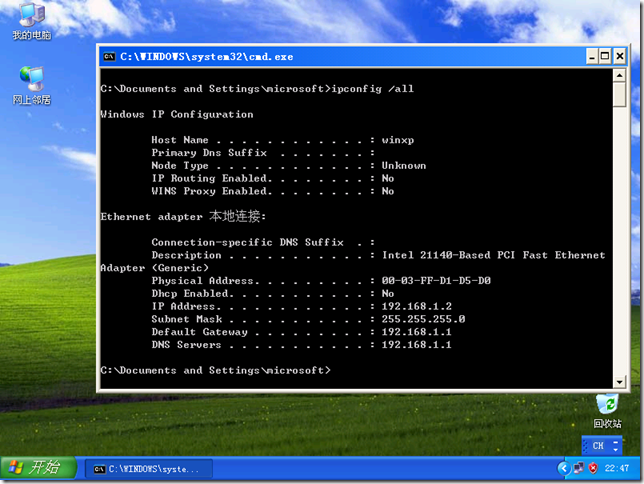Select the cmd.exe taskbar button
Viewport: 644px width, 484px height.
149,469
